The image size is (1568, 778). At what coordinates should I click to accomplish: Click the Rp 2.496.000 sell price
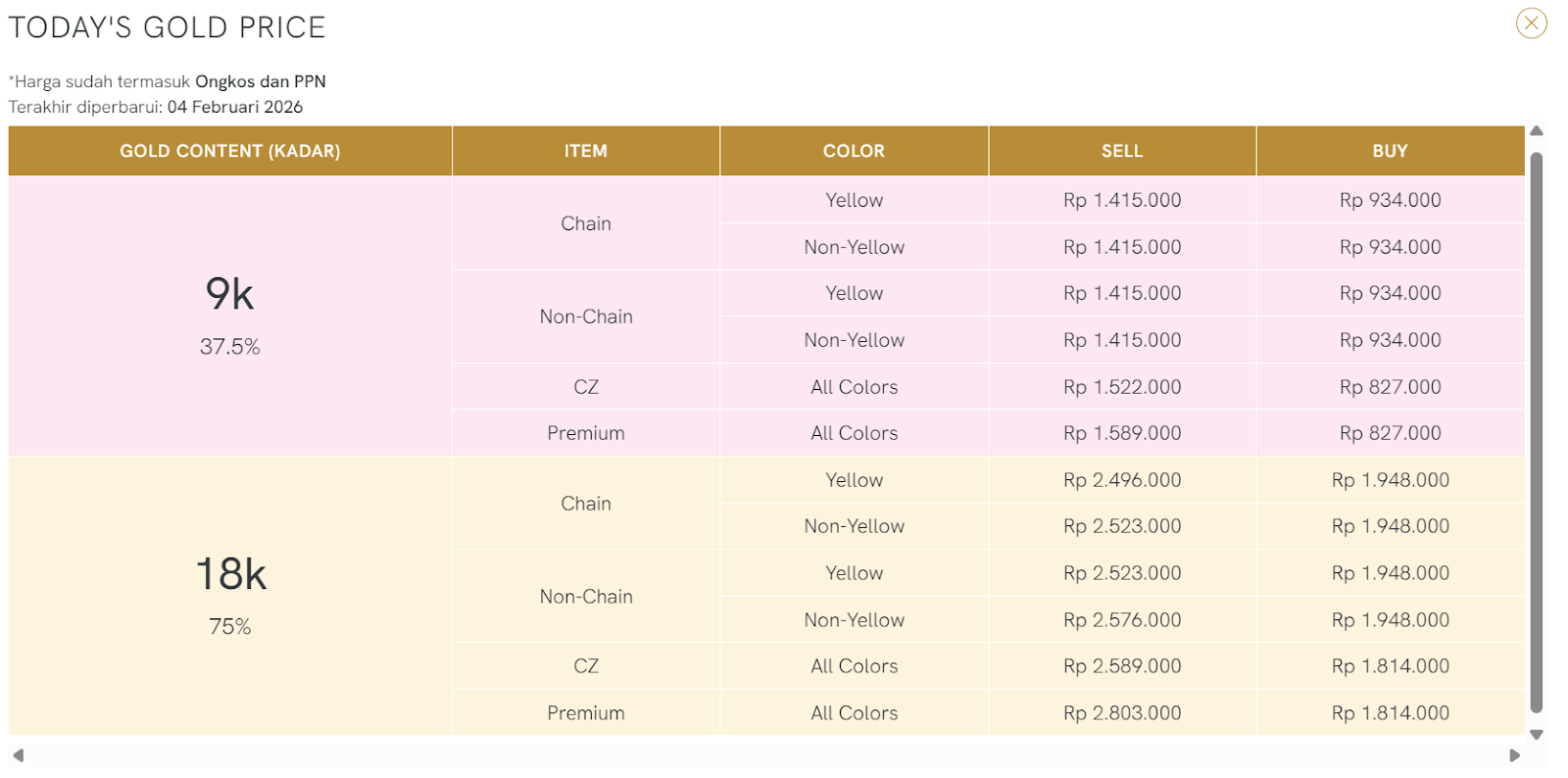[x=1122, y=480]
